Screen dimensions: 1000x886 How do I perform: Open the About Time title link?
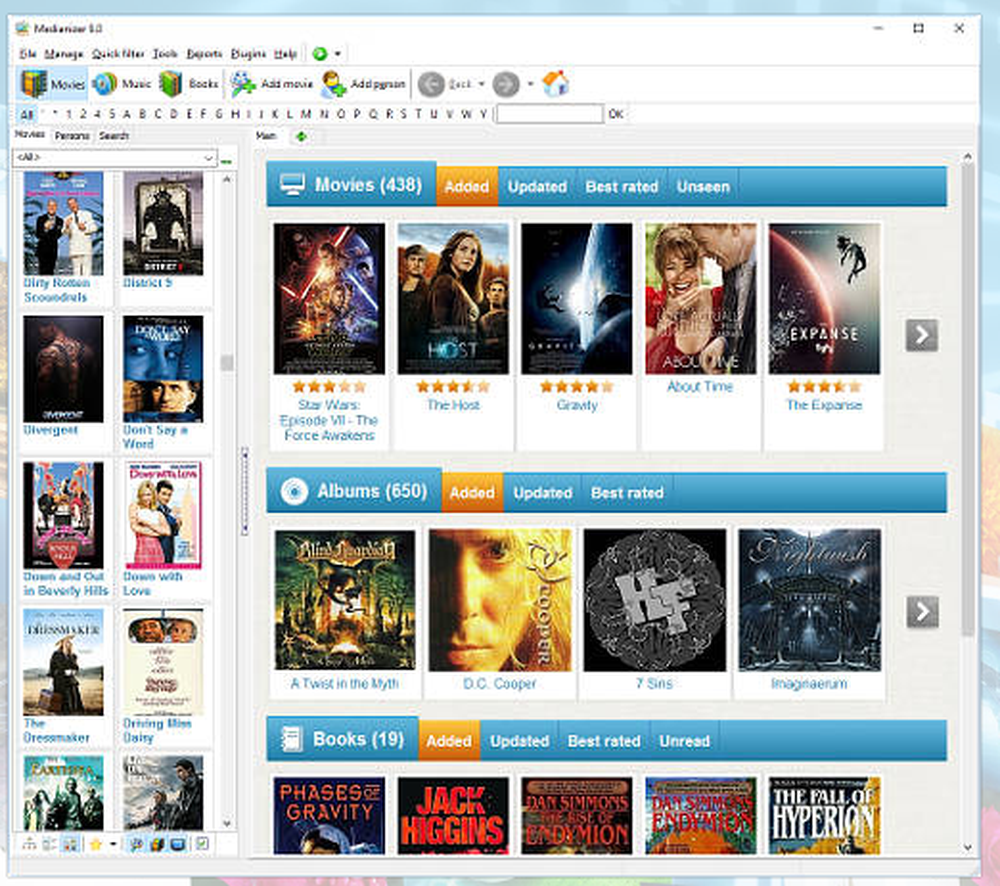click(x=700, y=387)
